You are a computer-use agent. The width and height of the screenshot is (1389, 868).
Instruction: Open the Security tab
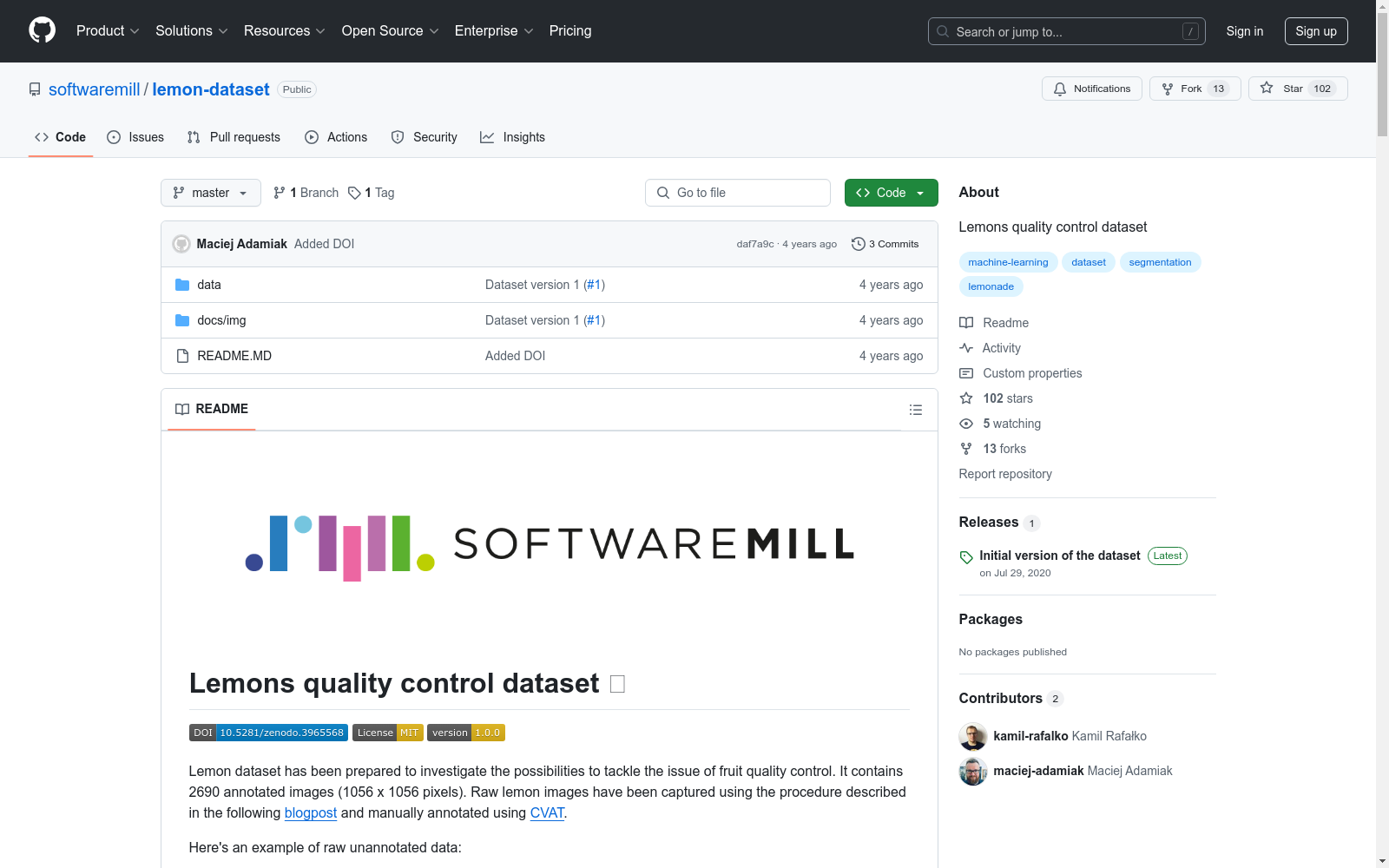[x=424, y=137]
